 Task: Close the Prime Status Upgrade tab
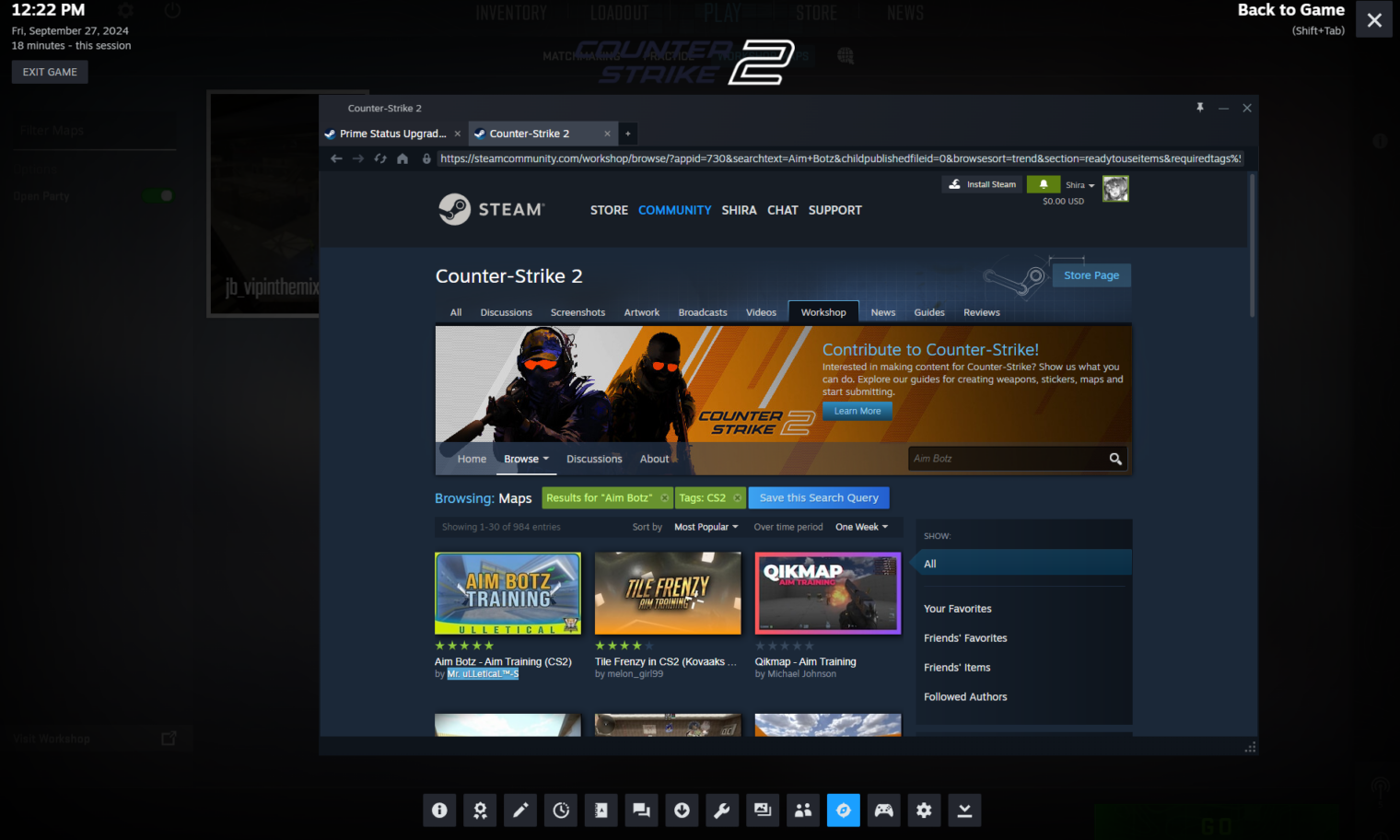458,134
